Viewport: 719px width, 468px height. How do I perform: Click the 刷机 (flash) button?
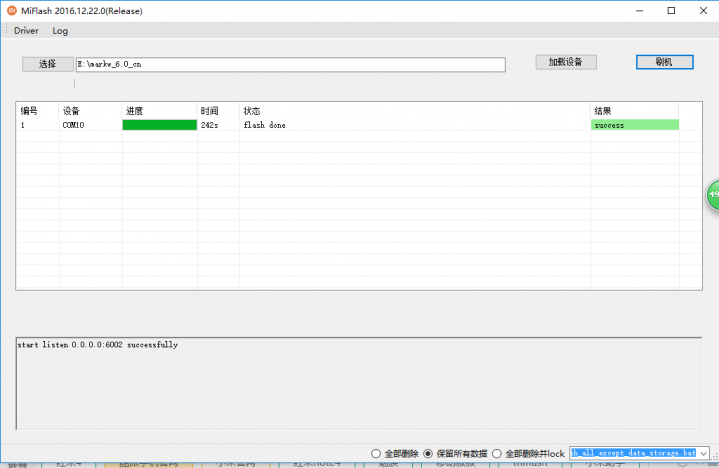click(664, 62)
